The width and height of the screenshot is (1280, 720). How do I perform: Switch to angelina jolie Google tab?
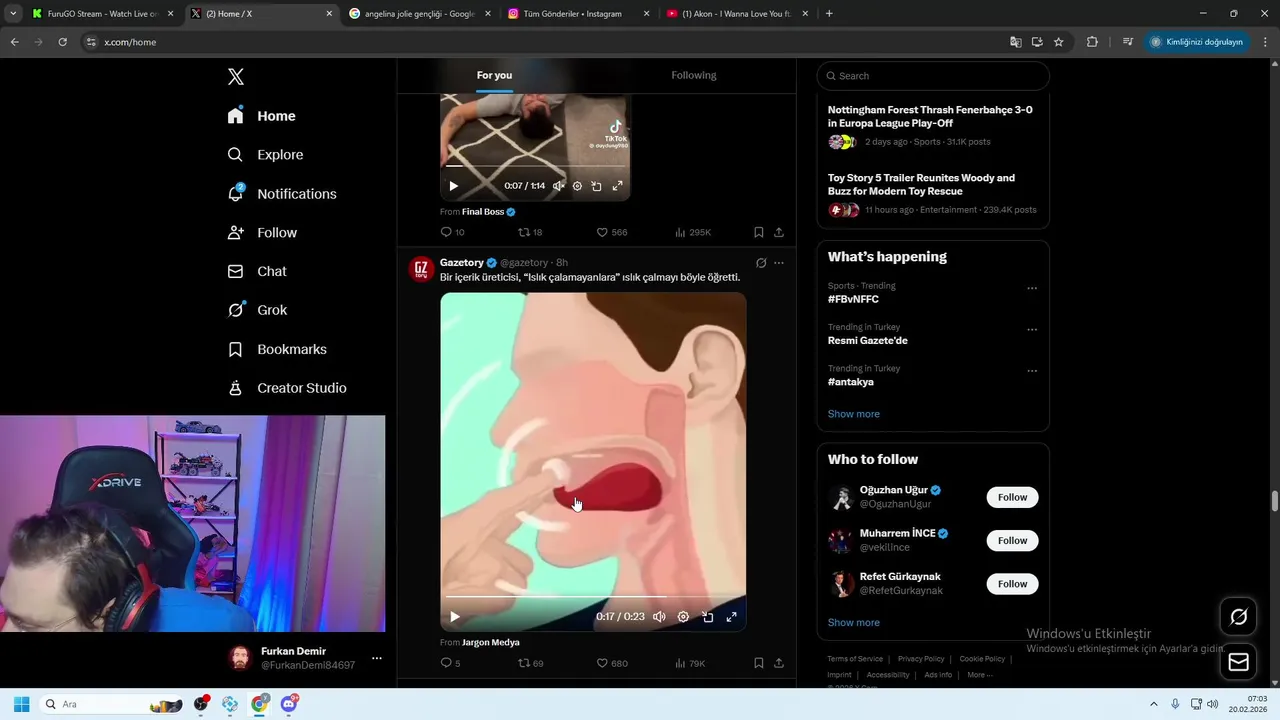[420, 14]
